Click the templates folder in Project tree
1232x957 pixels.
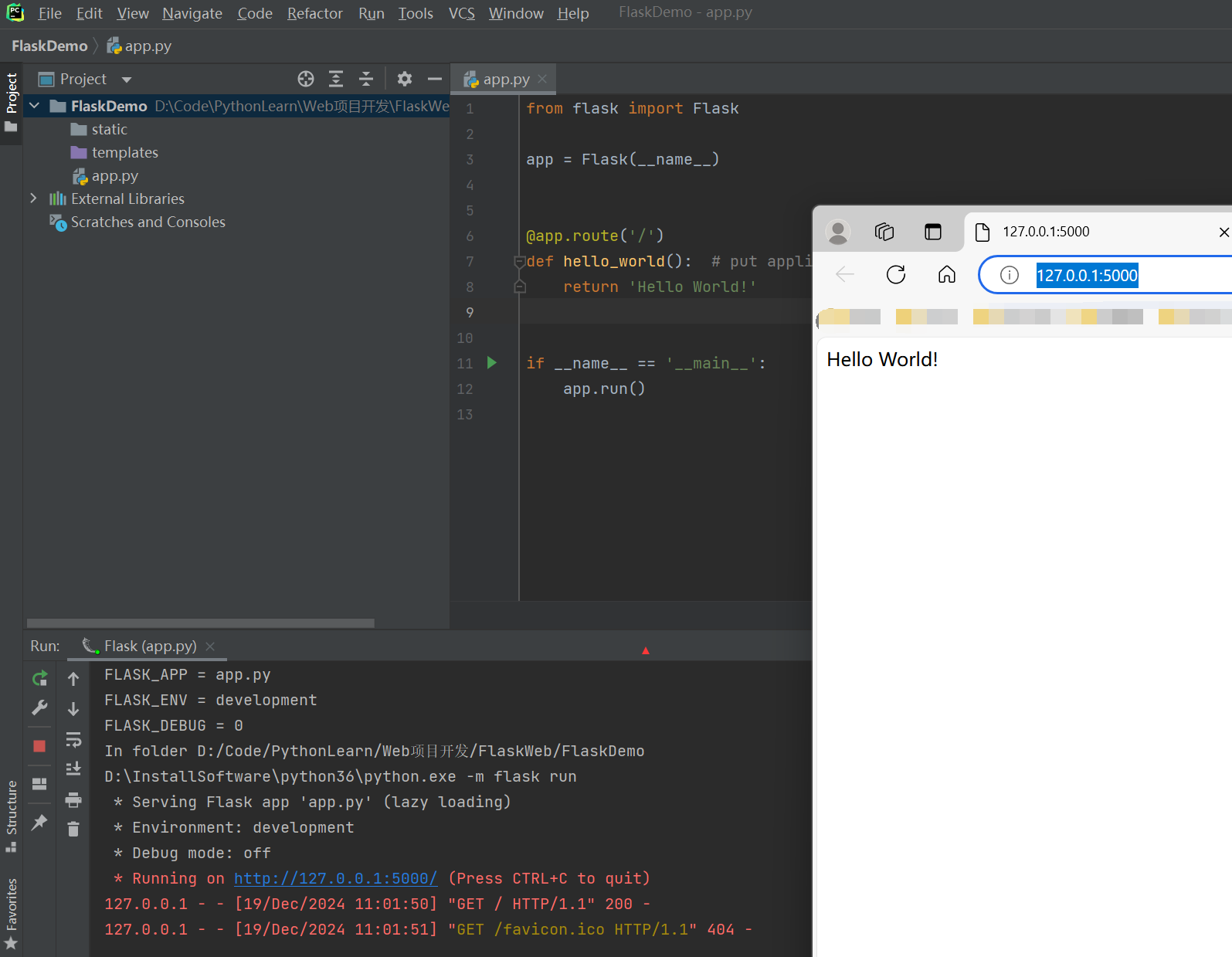point(124,152)
